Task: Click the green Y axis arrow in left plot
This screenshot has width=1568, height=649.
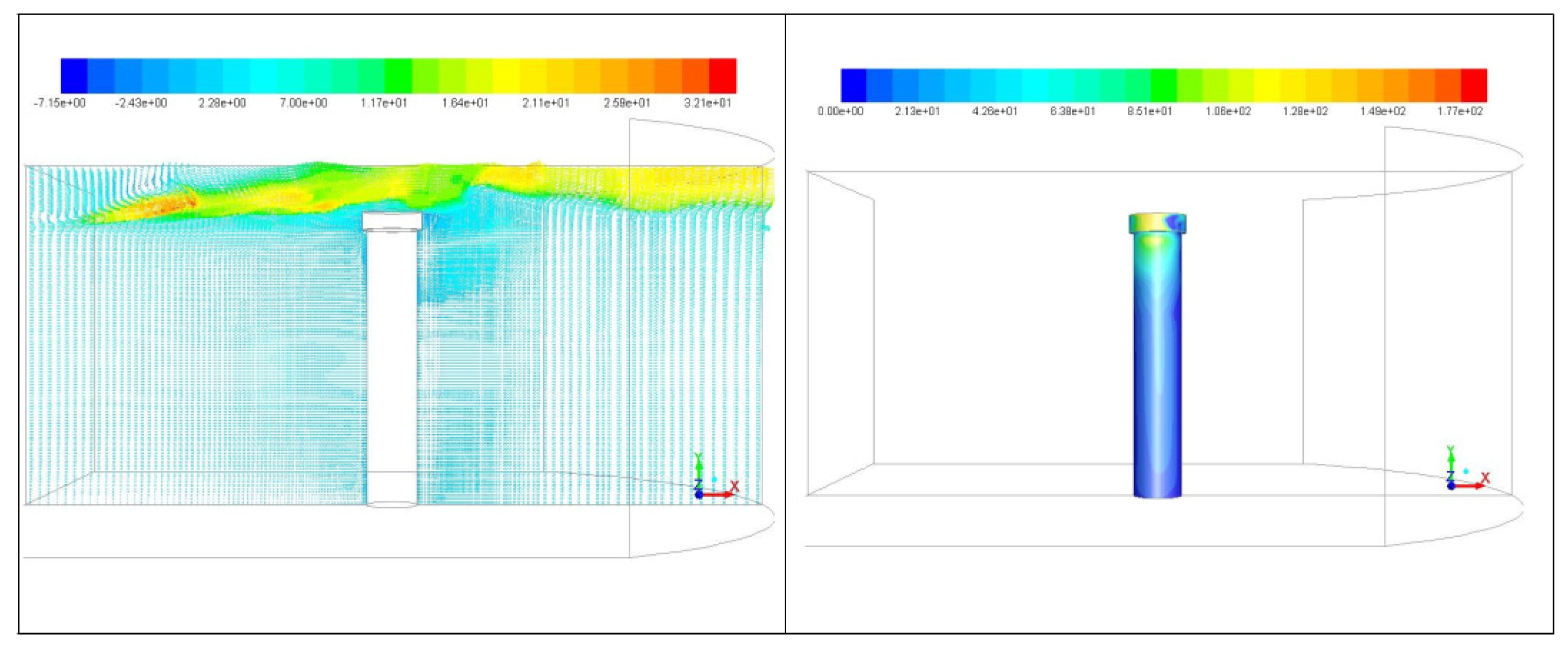Action: 699,467
